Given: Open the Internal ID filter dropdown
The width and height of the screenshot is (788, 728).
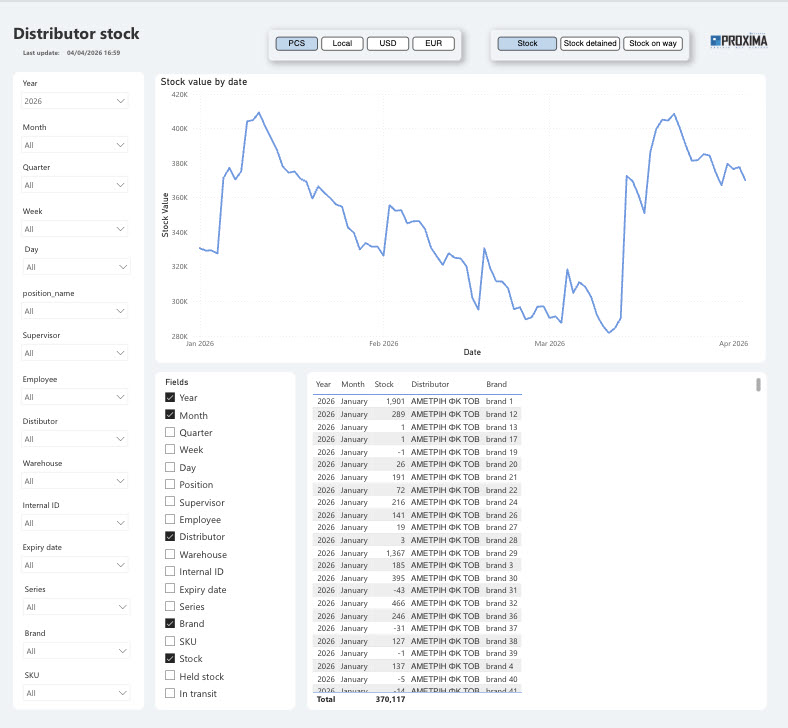Looking at the screenshot, I should coord(74,523).
